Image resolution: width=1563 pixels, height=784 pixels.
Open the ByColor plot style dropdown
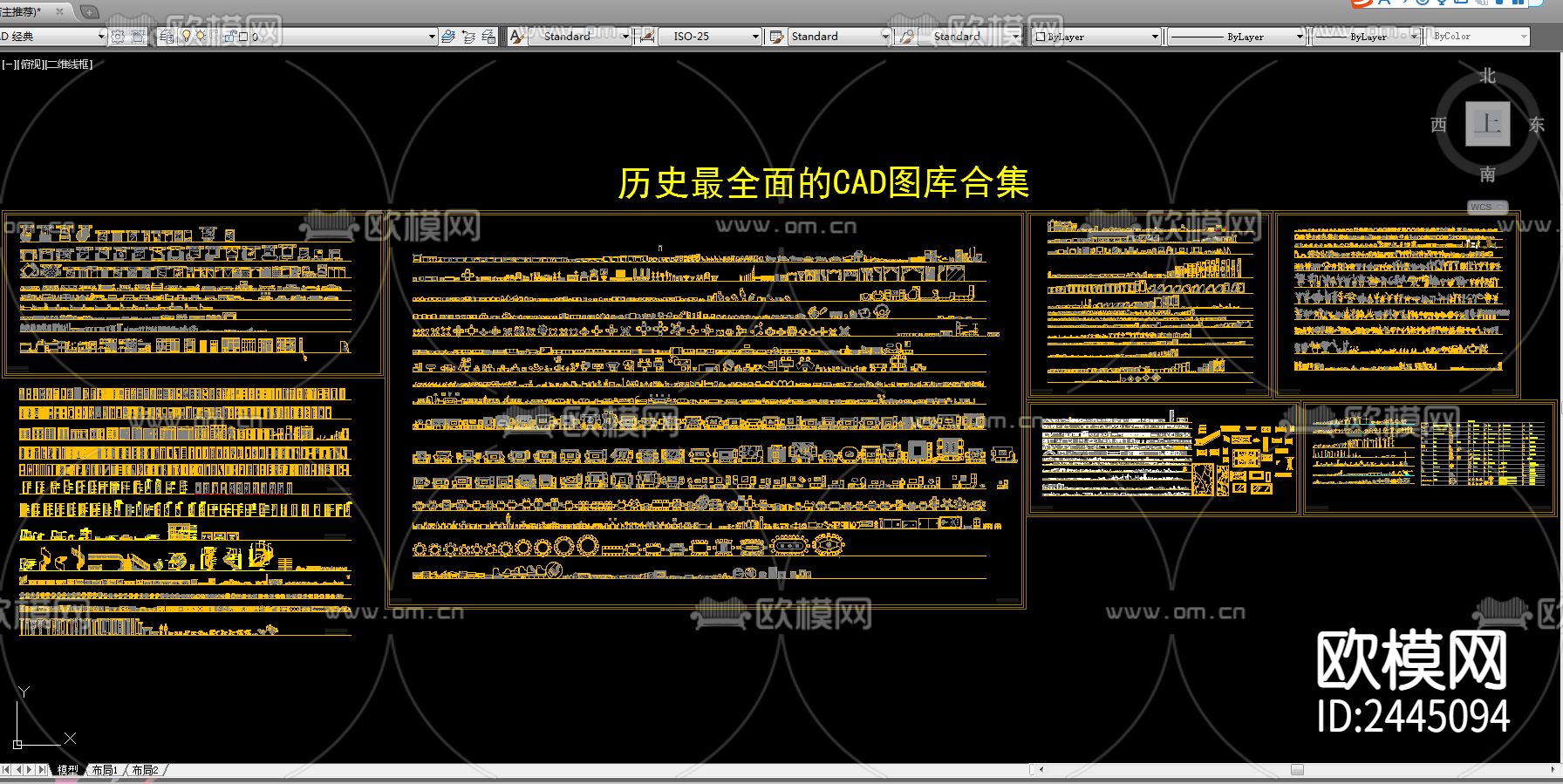click(x=1523, y=37)
